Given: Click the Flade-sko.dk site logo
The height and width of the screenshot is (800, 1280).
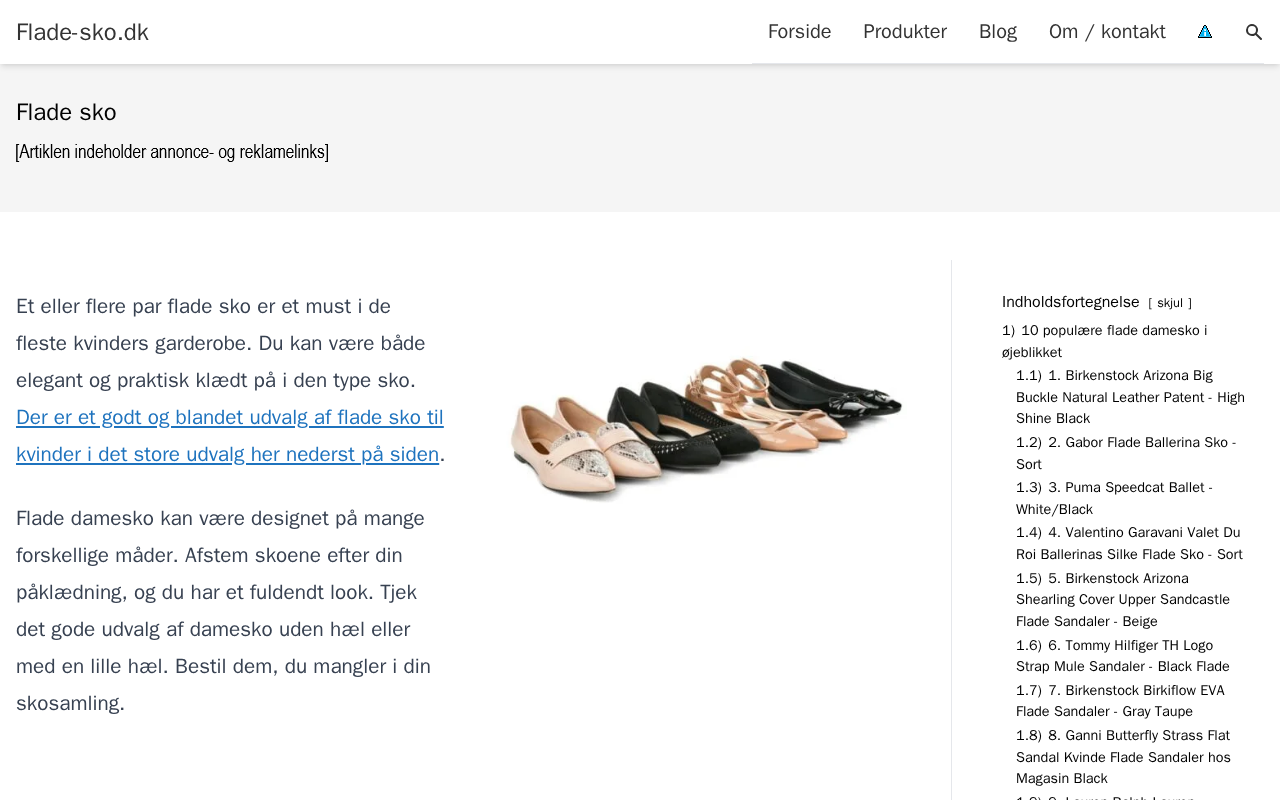Looking at the screenshot, I should pyautogui.click(x=82, y=32).
